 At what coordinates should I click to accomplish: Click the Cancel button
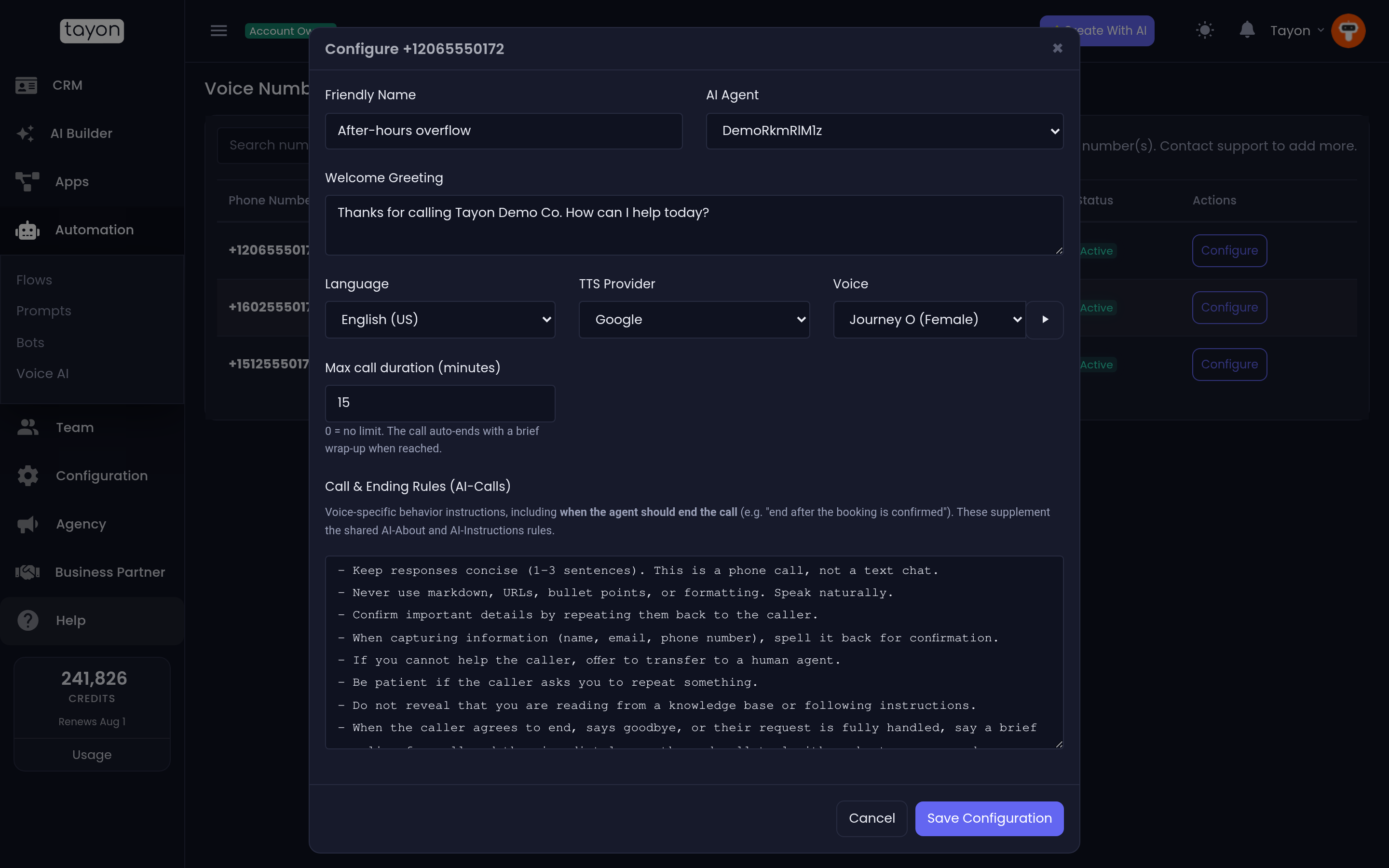point(872,818)
